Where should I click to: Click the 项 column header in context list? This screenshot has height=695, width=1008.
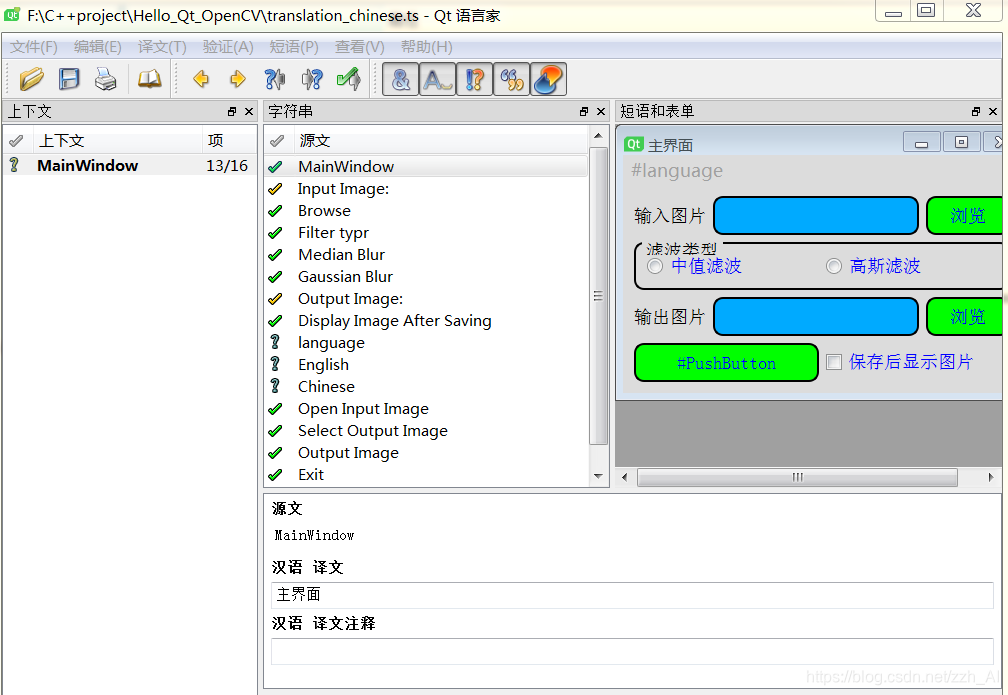point(228,140)
